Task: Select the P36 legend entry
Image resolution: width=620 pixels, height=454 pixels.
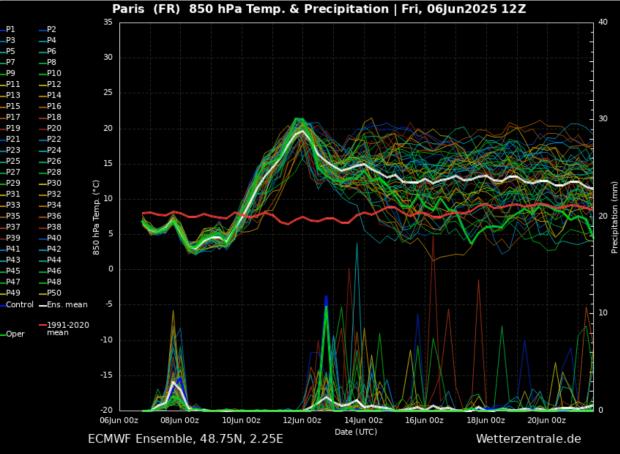Action: 54,216
